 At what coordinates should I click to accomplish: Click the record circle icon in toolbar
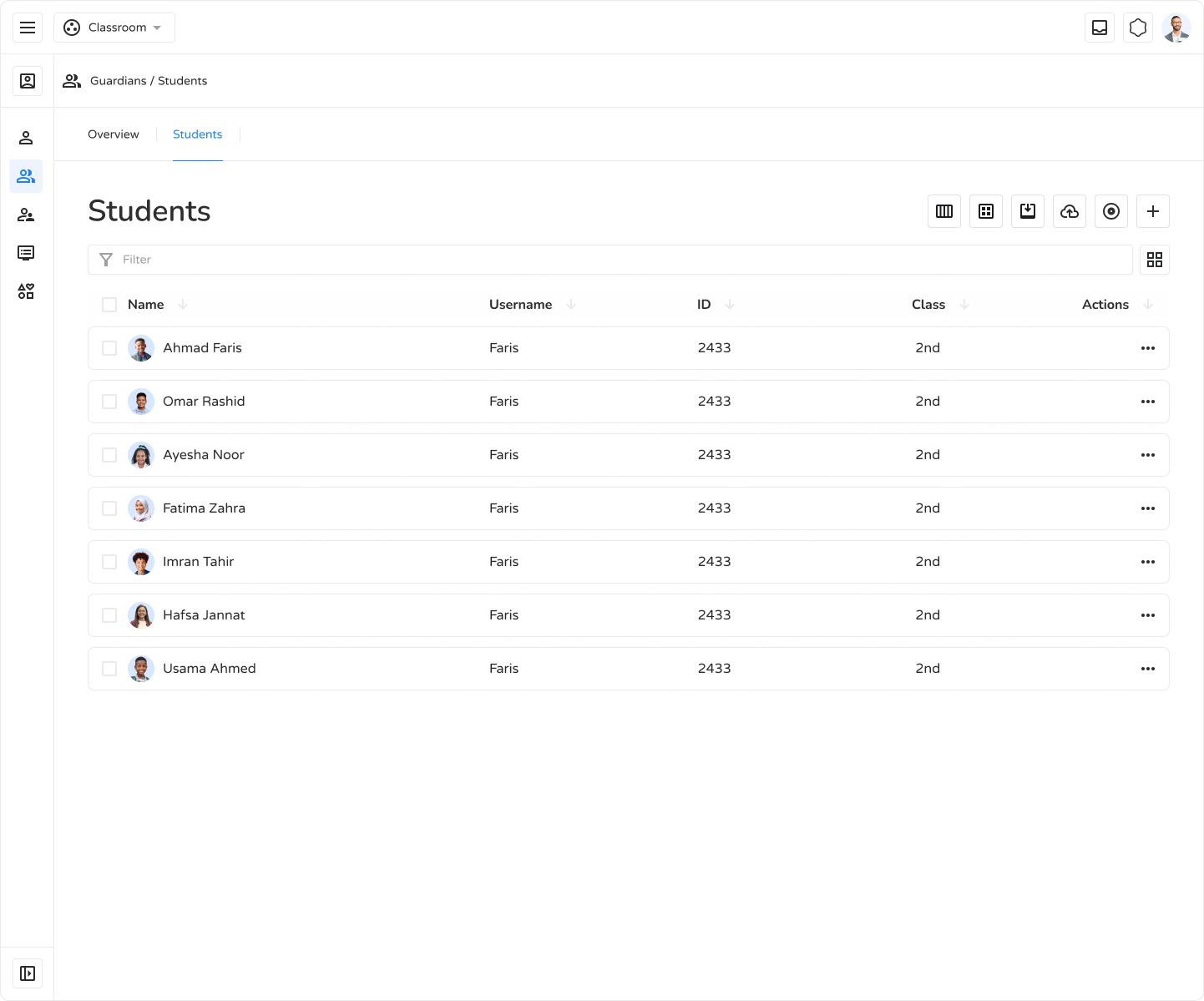pyautogui.click(x=1111, y=211)
